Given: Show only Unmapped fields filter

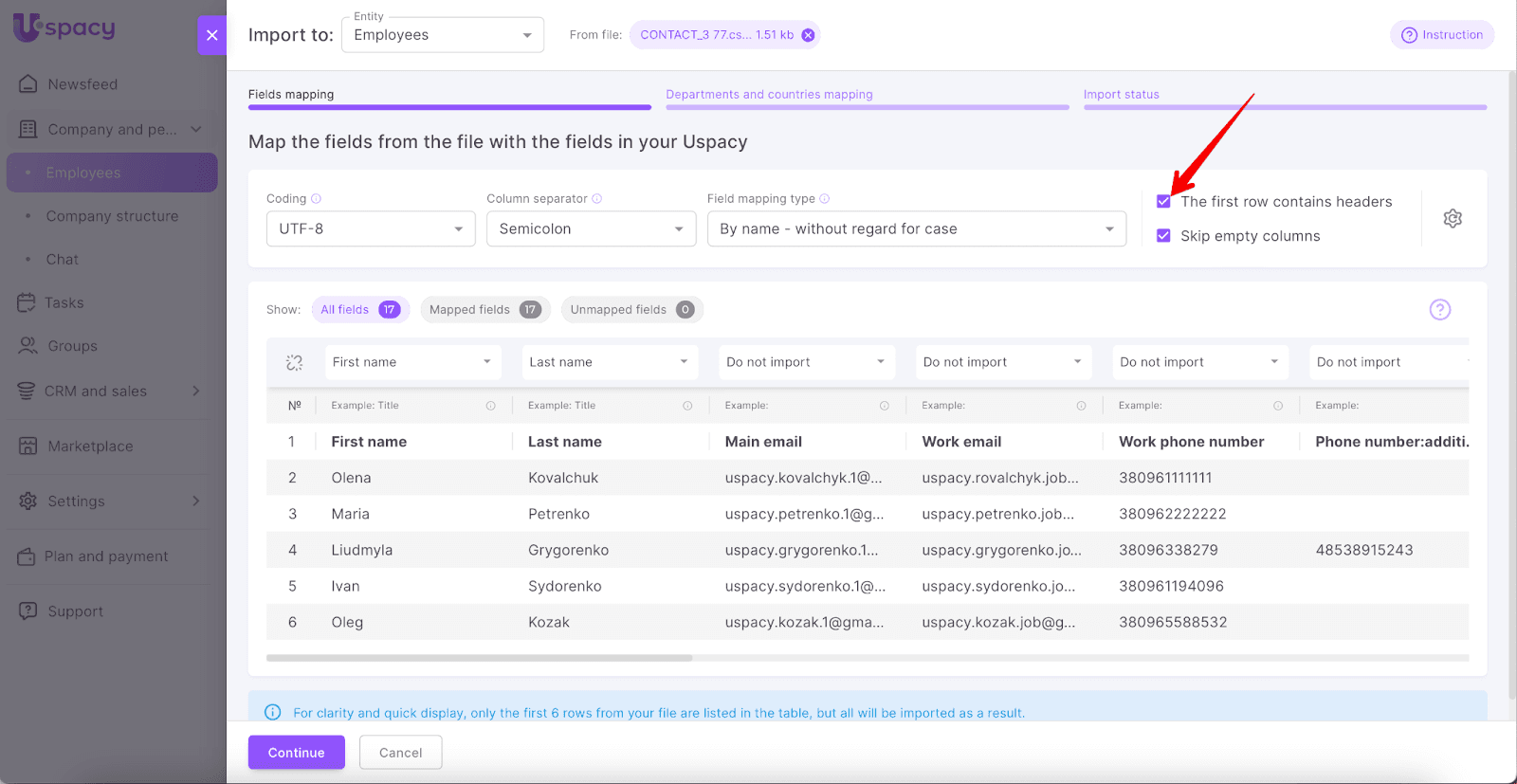Looking at the screenshot, I should pyautogui.click(x=631, y=310).
